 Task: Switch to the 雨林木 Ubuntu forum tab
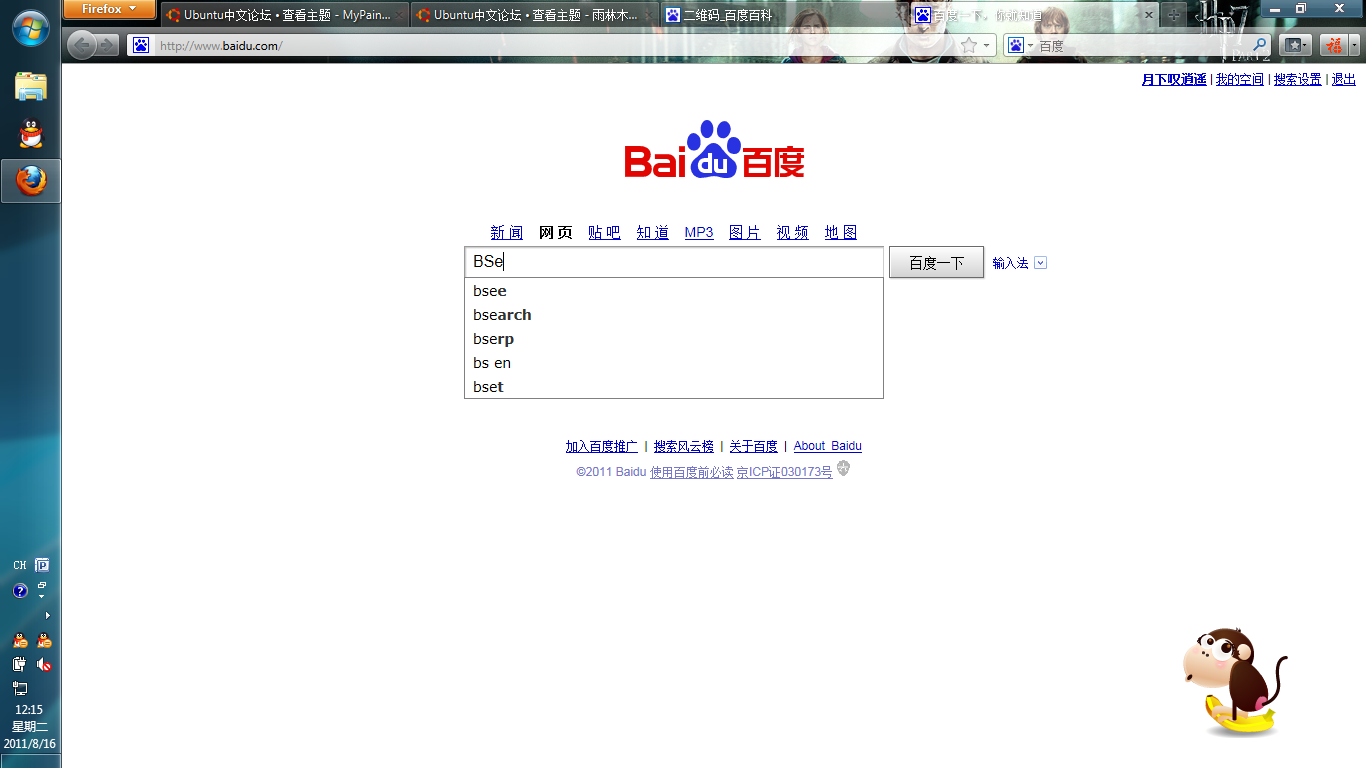534,15
